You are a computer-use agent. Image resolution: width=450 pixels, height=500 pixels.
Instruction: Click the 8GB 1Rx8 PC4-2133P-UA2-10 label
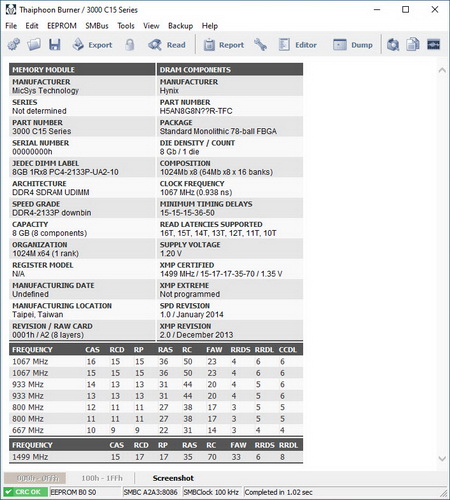pyautogui.click(x=65, y=172)
